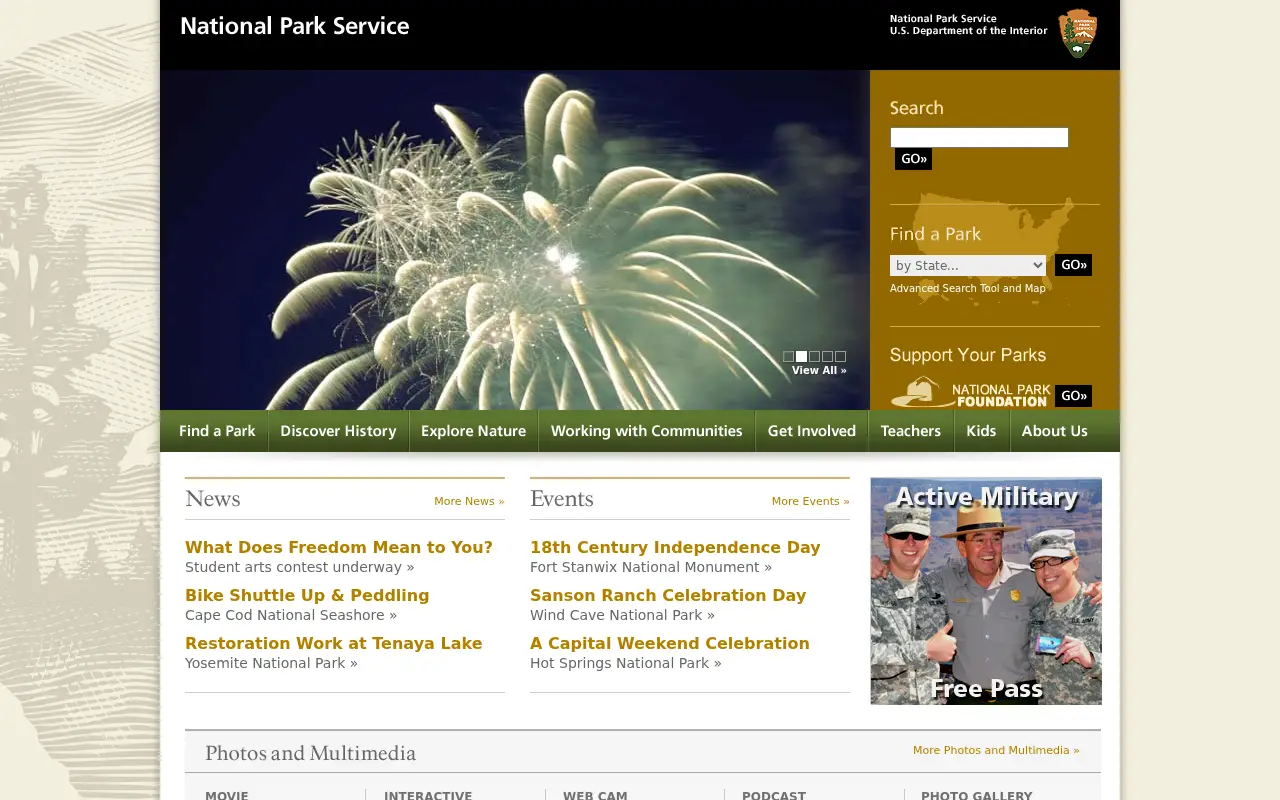Open Kids menu item

pos(981,431)
